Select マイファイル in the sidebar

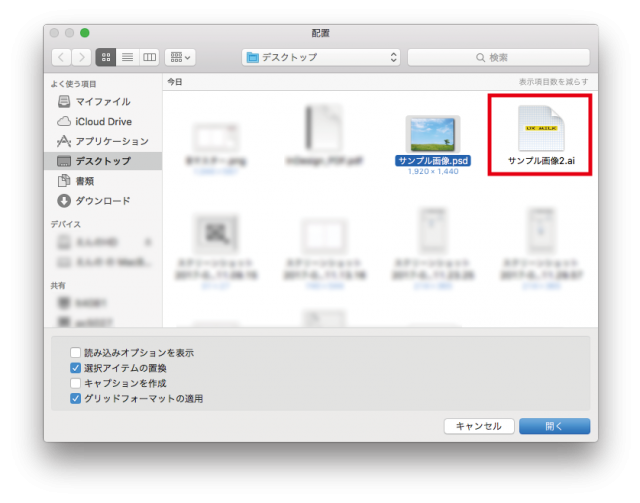coord(103,101)
